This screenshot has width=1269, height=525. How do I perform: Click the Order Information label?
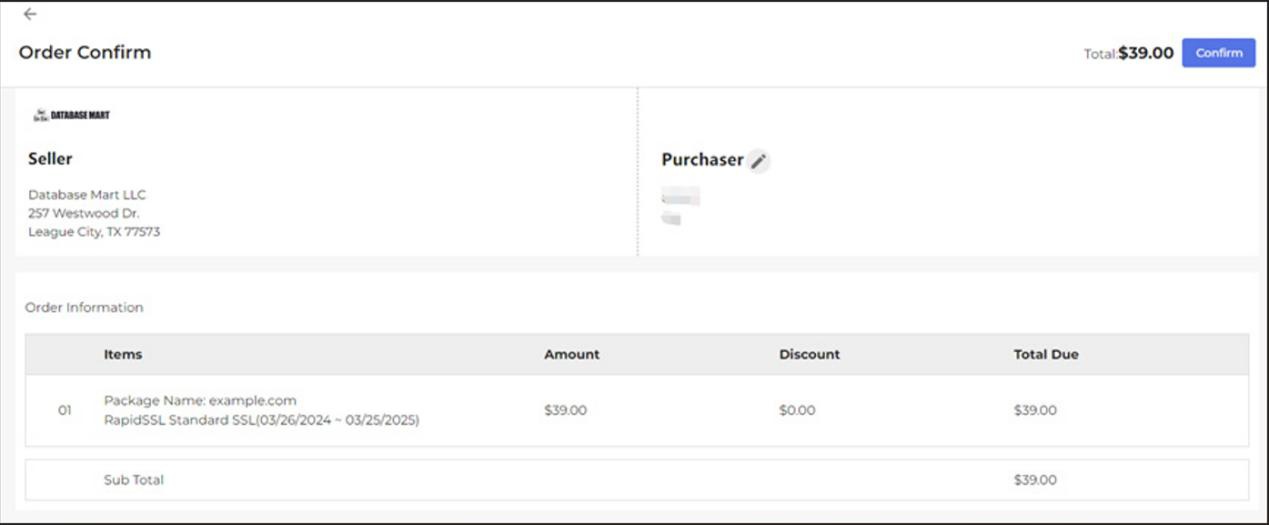[84, 307]
